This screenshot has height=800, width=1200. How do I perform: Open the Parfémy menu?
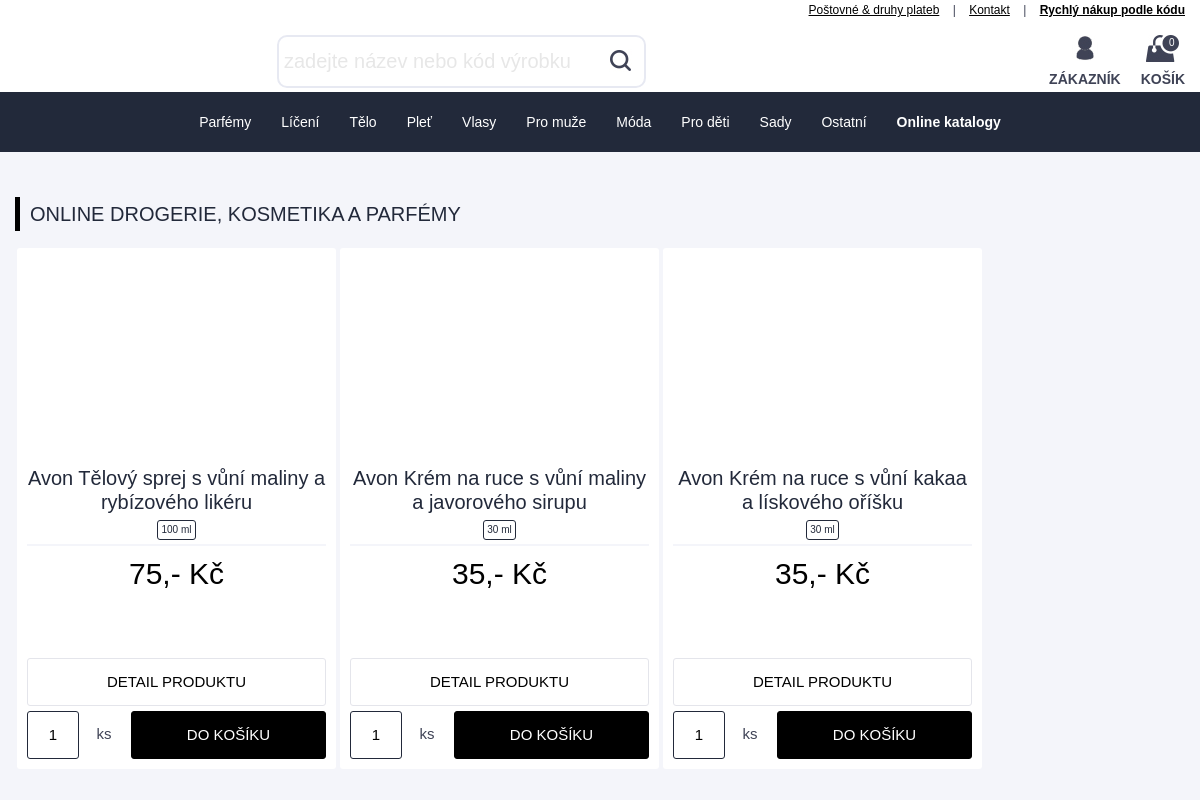(x=225, y=122)
